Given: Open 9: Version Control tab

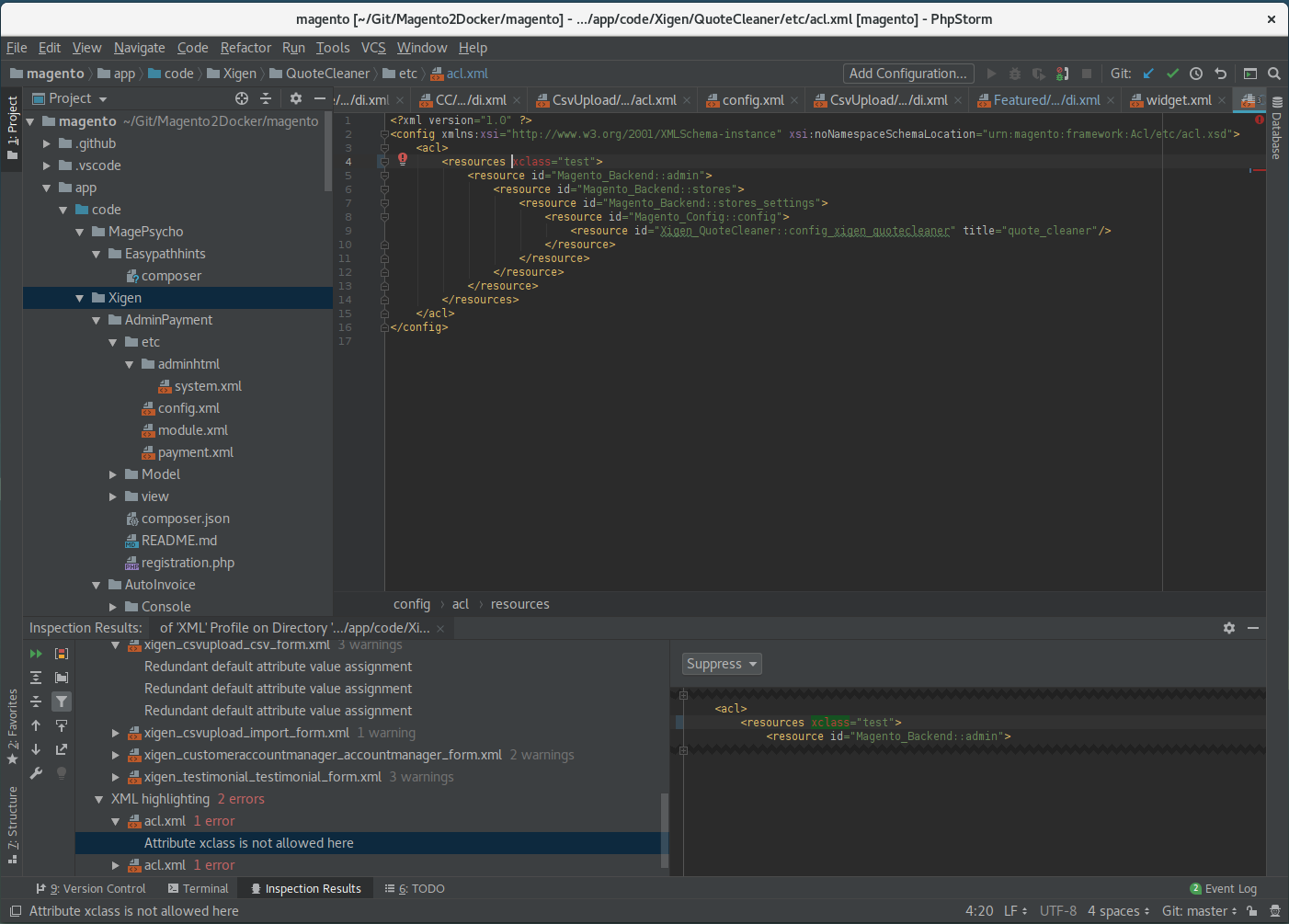Looking at the screenshot, I should click(x=91, y=888).
